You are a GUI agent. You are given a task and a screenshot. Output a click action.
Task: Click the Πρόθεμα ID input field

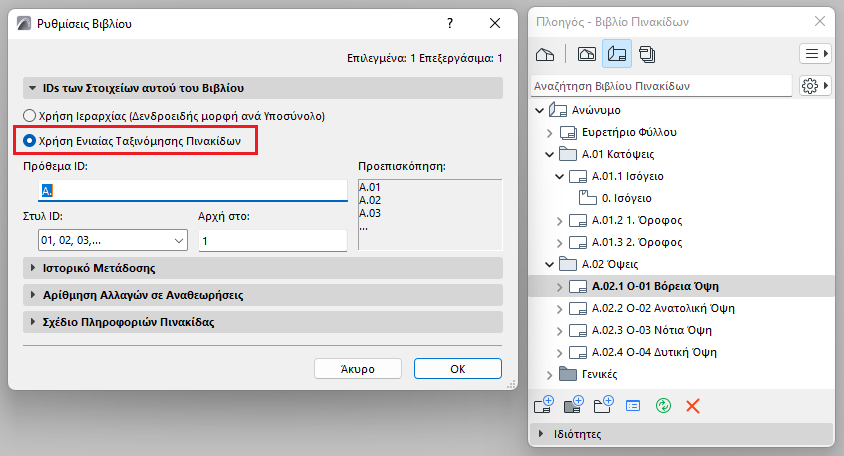pos(193,191)
